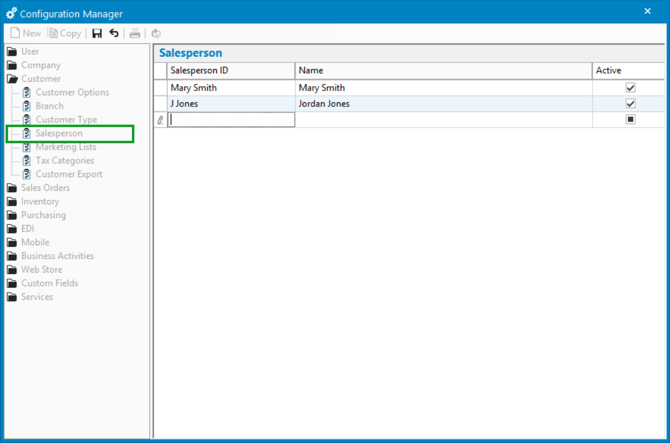Expand the Inventory folder

39,201
